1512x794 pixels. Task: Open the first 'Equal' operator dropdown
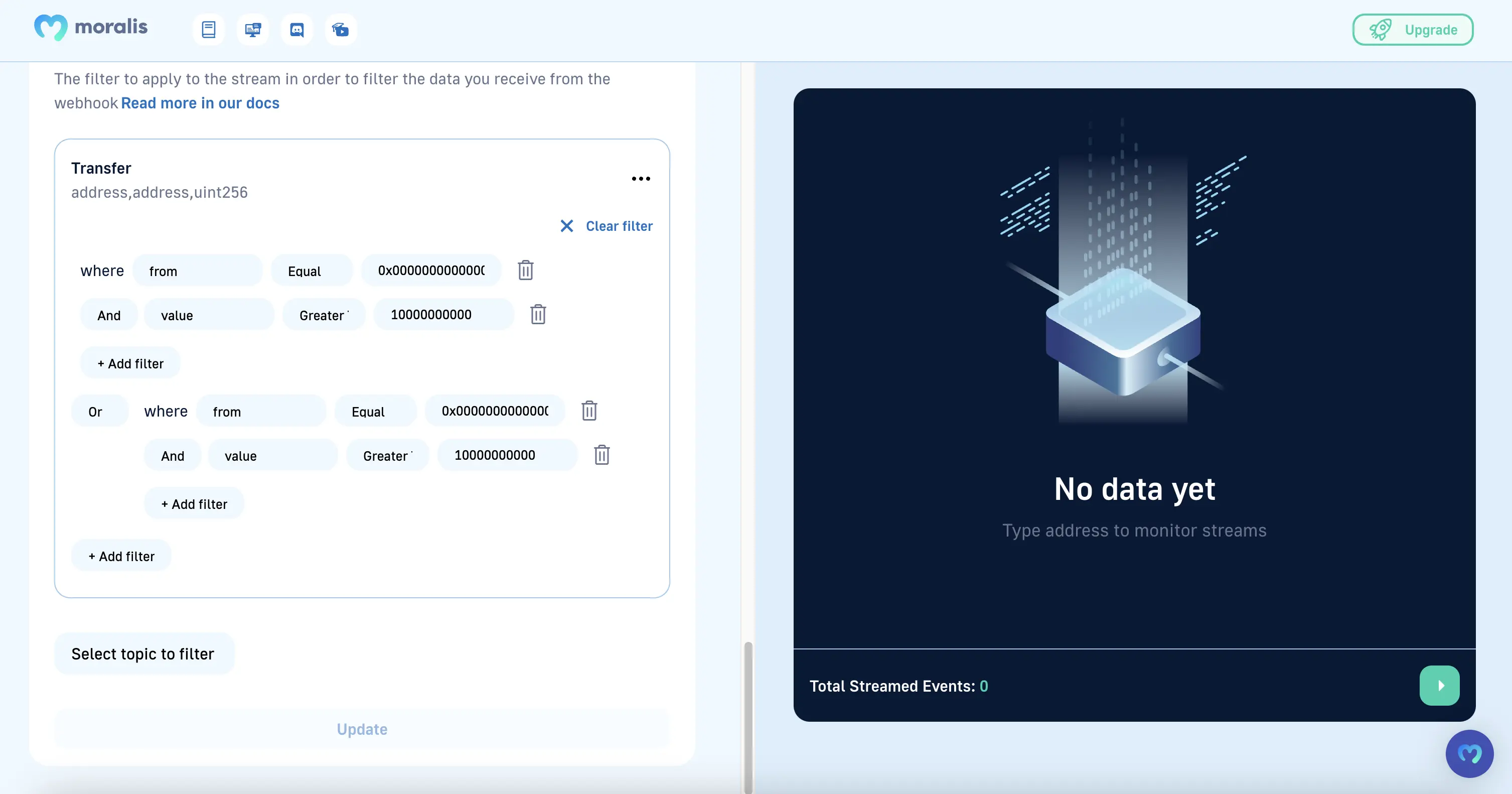pos(312,271)
